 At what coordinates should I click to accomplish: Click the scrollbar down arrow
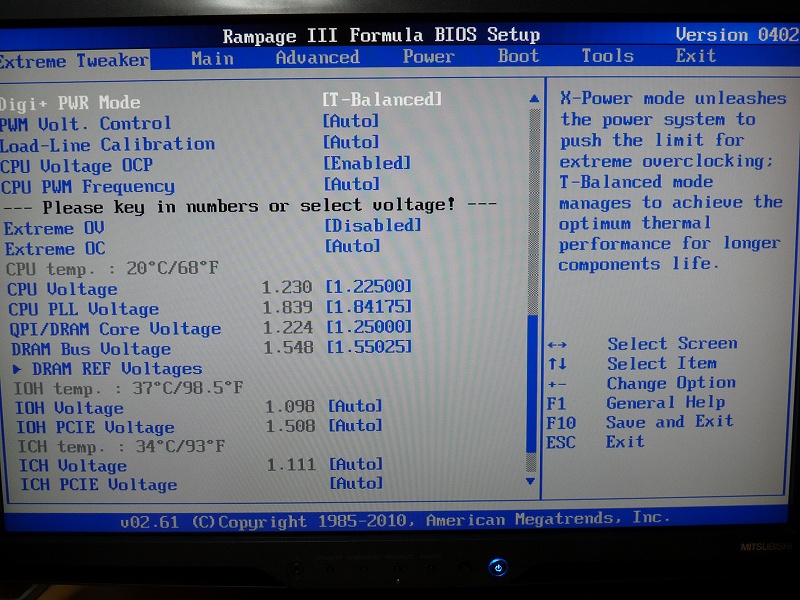tap(531, 481)
